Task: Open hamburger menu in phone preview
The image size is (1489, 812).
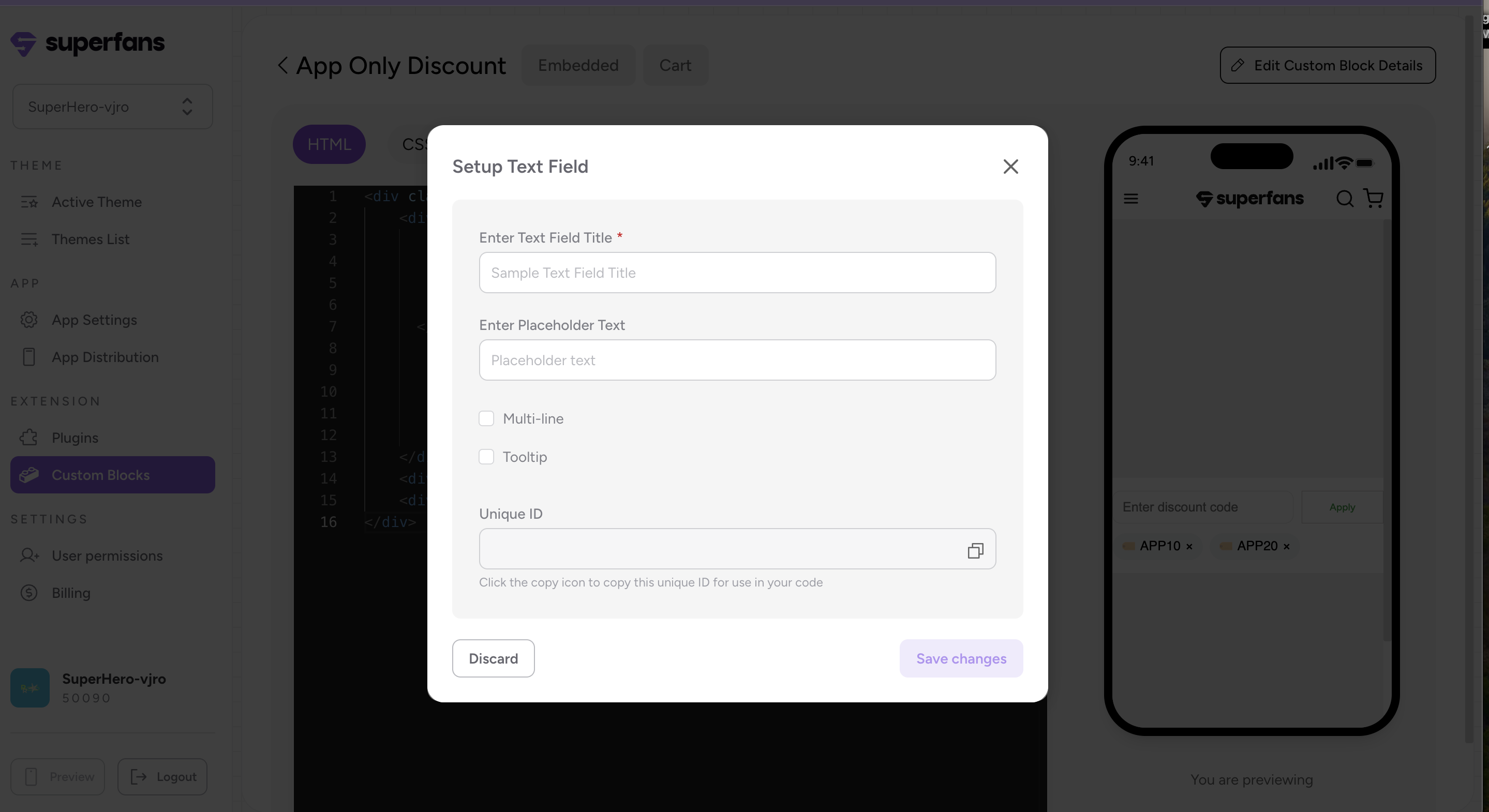Action: (1130, 199)
